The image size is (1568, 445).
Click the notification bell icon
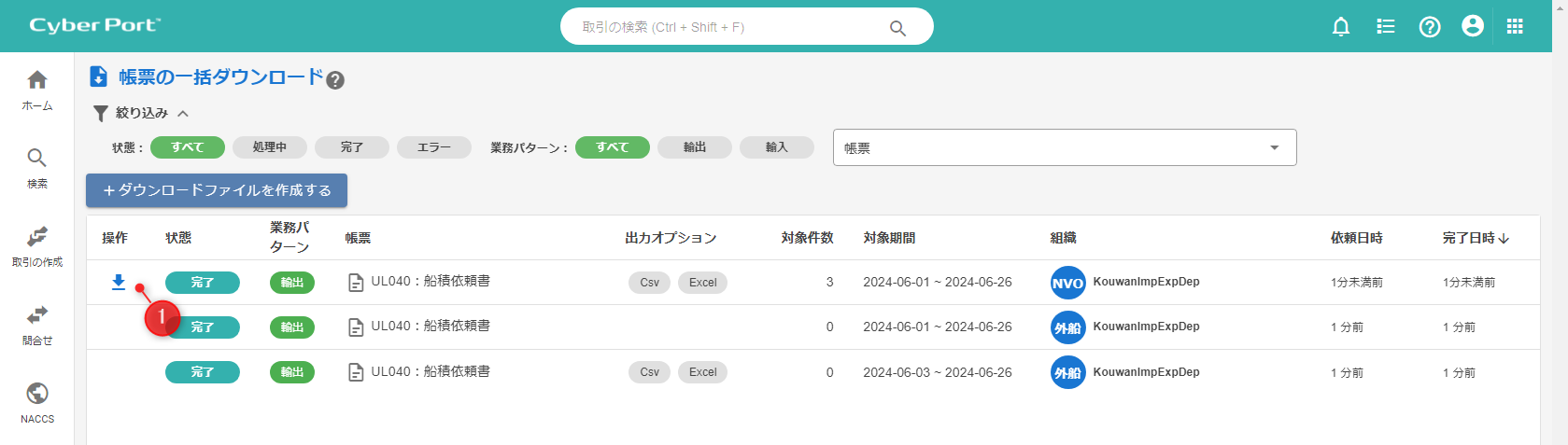coord(1340,27)
